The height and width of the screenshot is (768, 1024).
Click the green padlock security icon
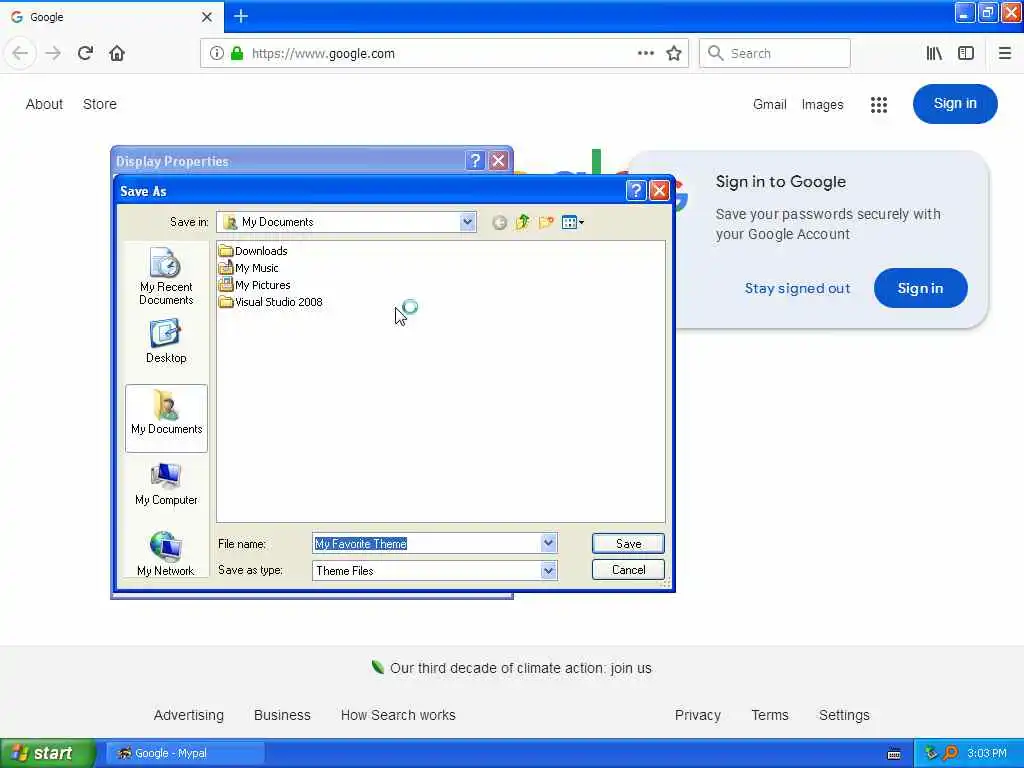click(x=237, y=54)
